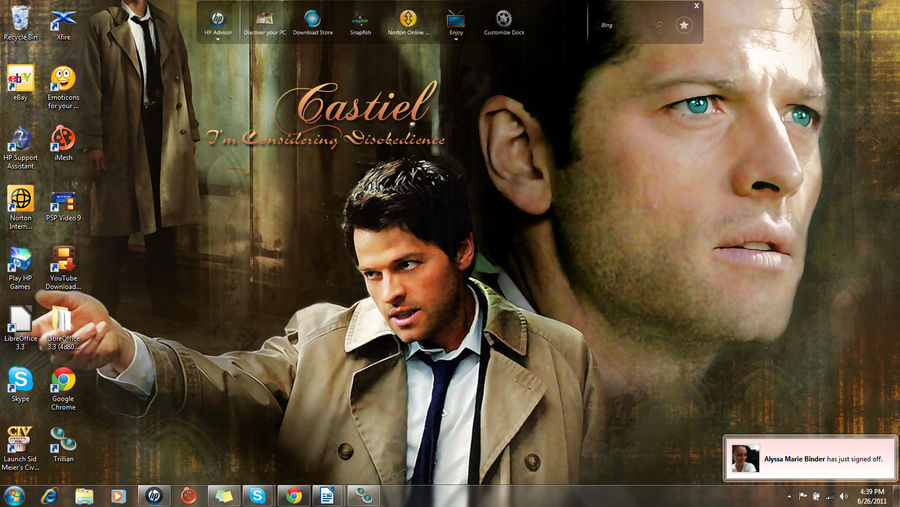This screenshot has width=900, height=507.
Task: Open Windows Explorer folder on taskbar
Action: coord(84,496)
